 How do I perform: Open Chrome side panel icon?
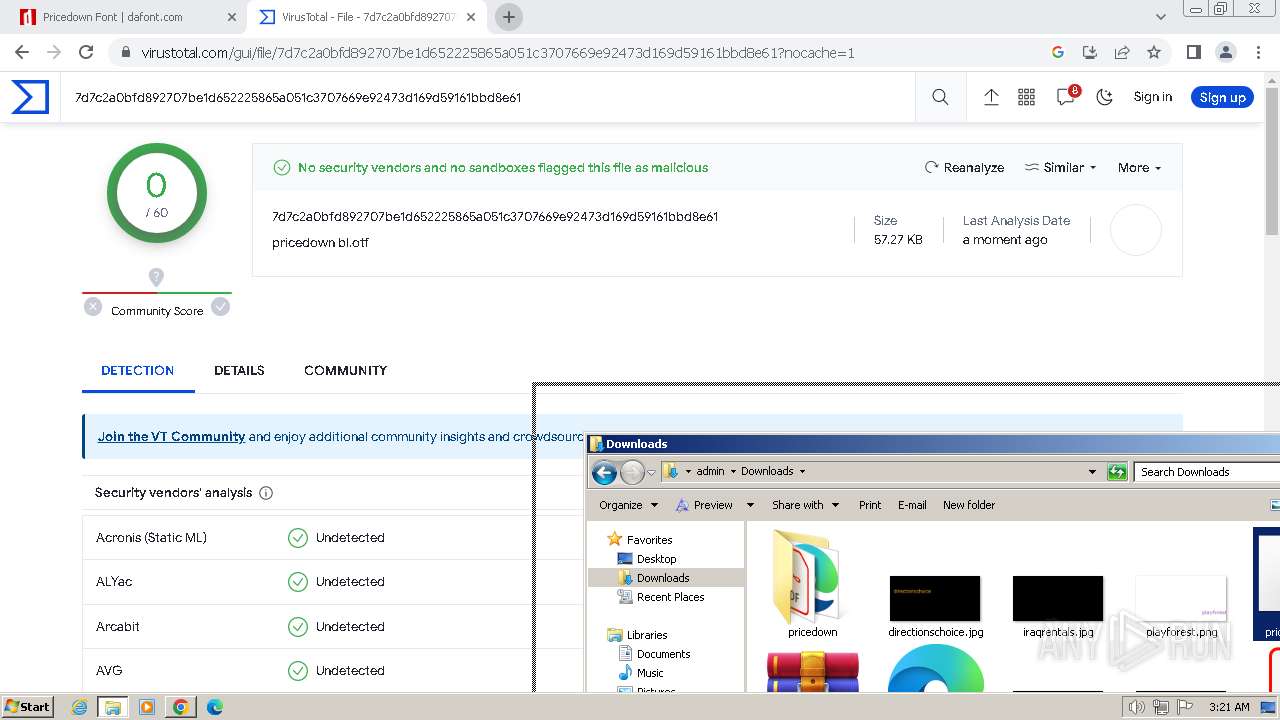tap(1193, 52)
